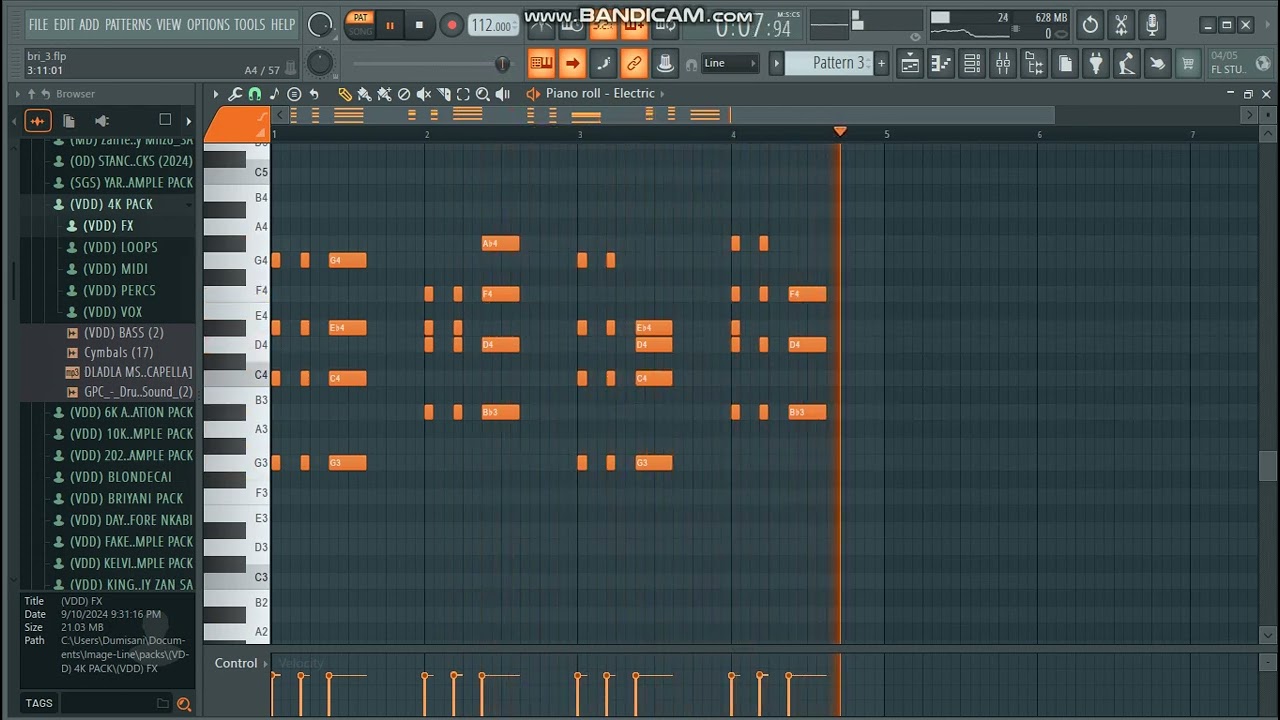
Task: Click the browser search magnifier icon
Action: [x=184, y=704]
